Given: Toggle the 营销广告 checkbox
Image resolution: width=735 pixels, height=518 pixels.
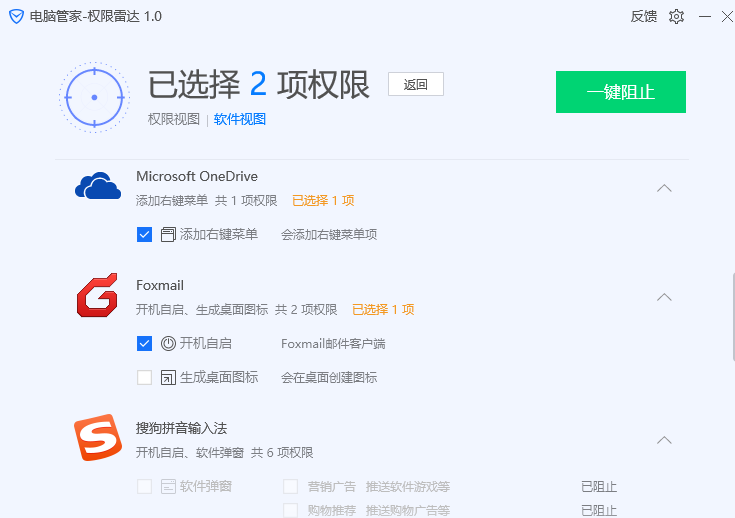Looking at the screenshot, I should click(291, 487).
